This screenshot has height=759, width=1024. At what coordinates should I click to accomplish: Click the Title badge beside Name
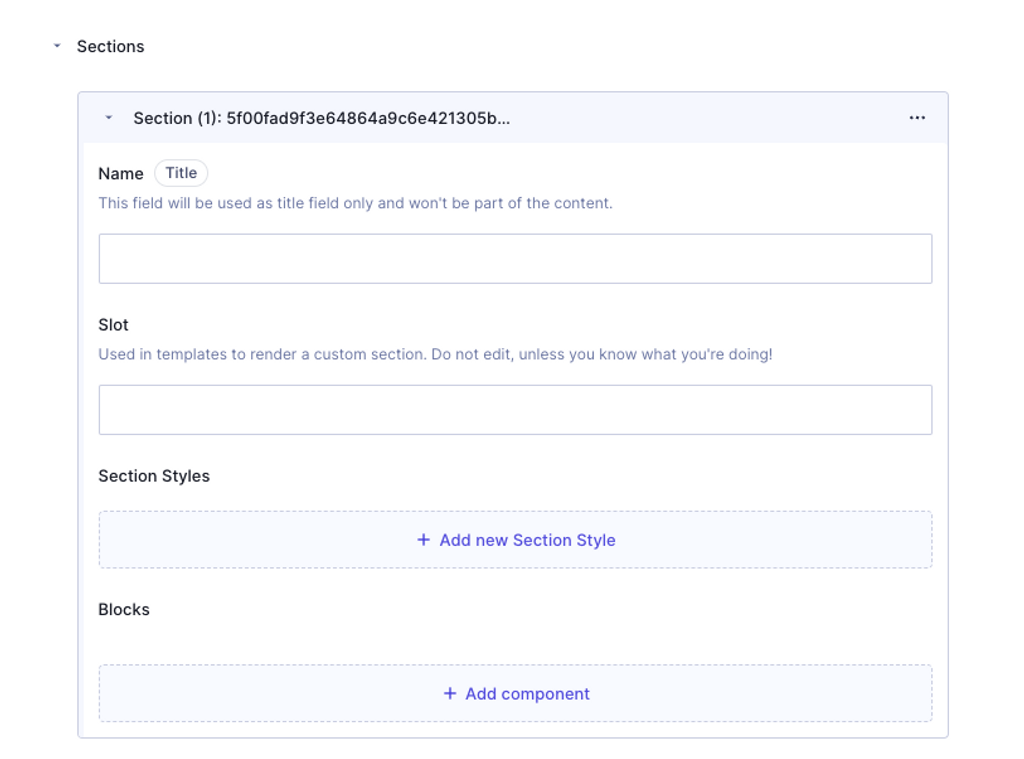pyautogui.click(x=181, y=173)
